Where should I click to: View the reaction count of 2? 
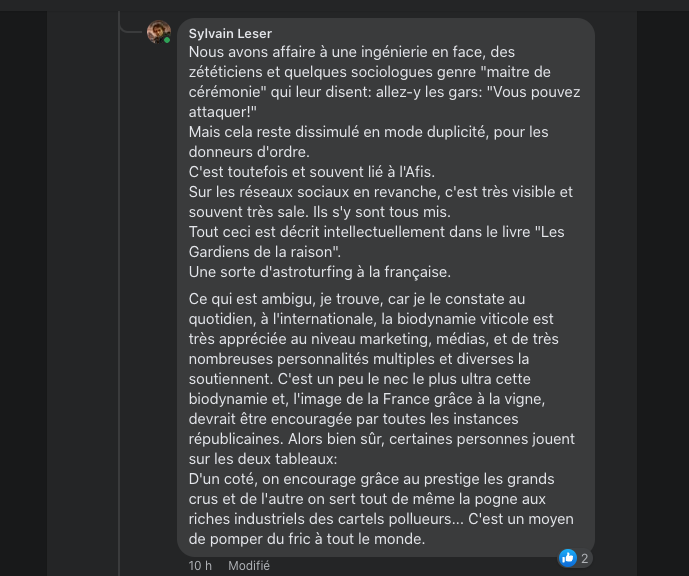(x=585, y=558)
